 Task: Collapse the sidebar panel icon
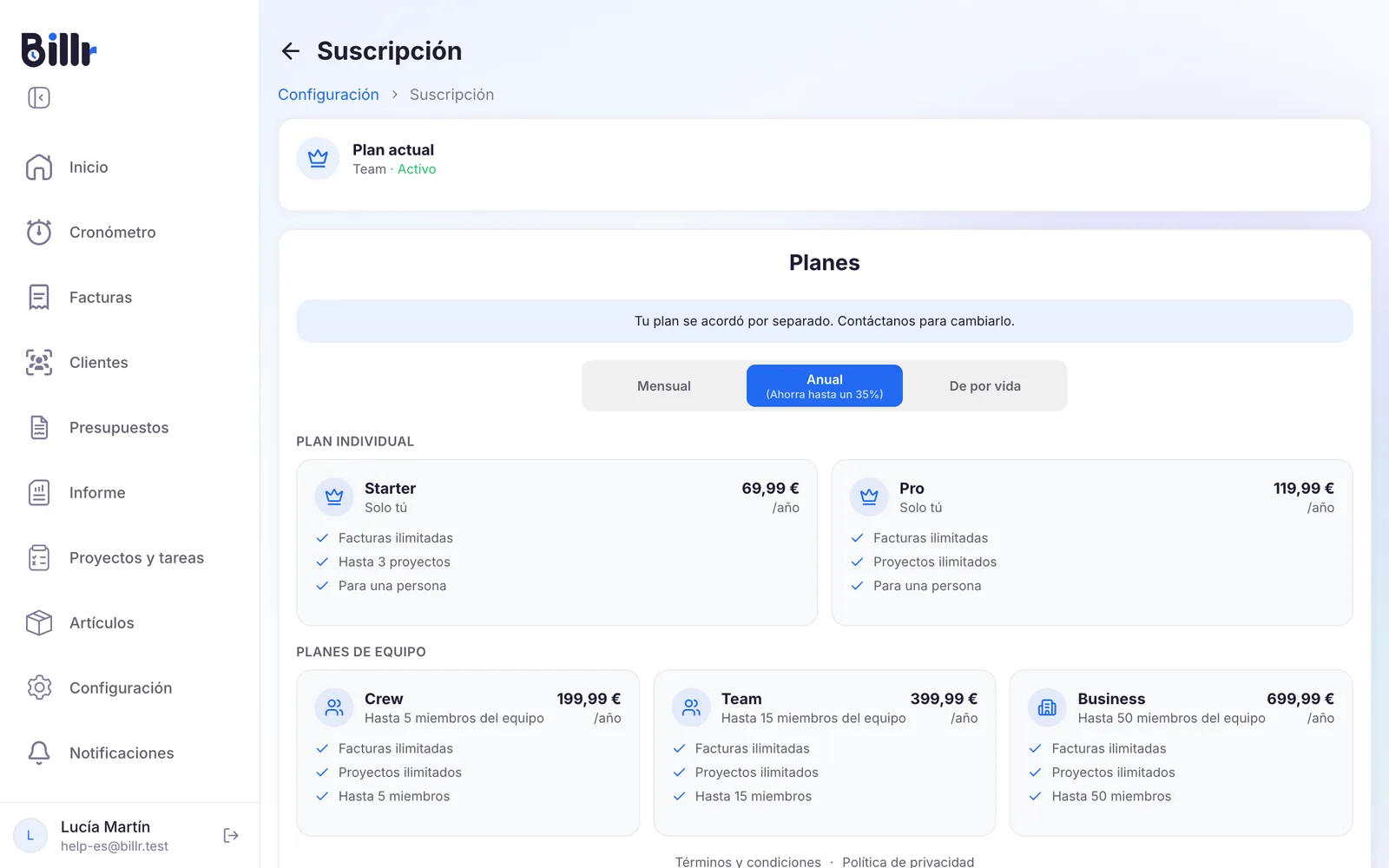(39, 97)
